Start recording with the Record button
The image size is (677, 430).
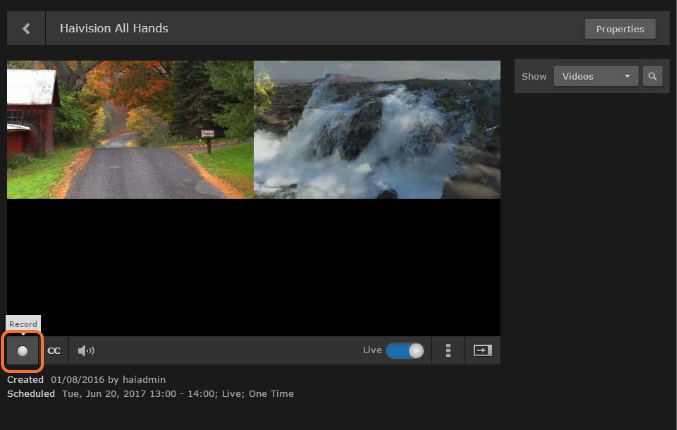pos(22,351)
